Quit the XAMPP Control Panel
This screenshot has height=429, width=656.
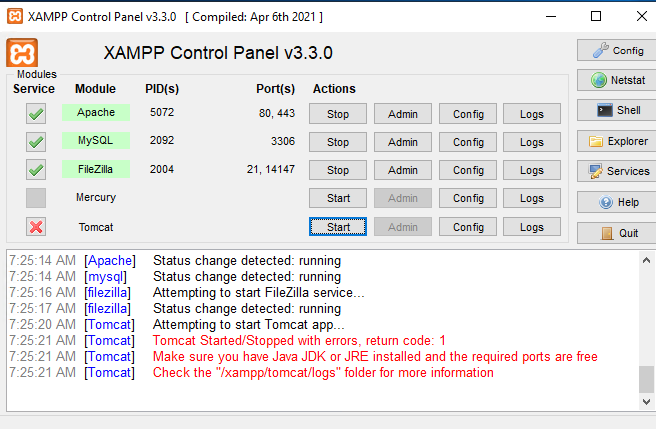[617, 233]
